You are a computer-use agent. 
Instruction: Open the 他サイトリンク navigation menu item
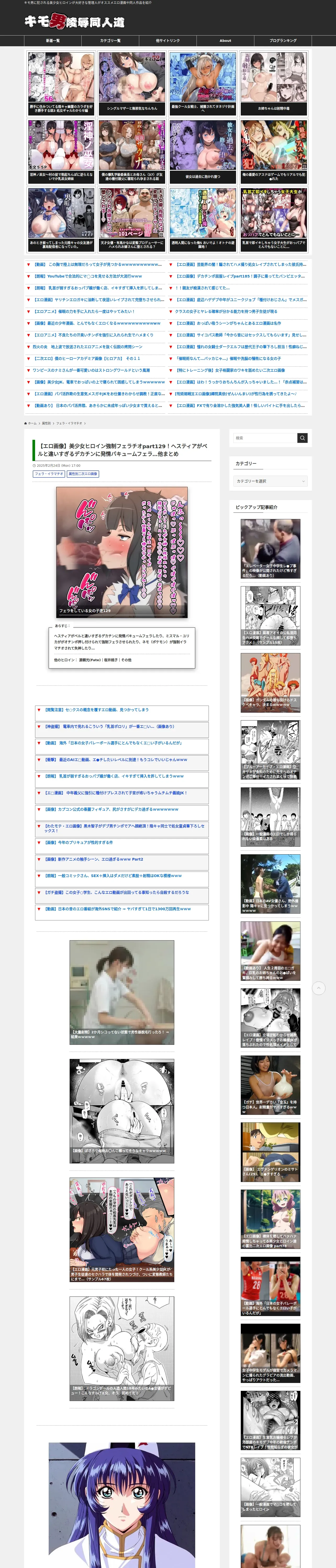tap(168, 41)
